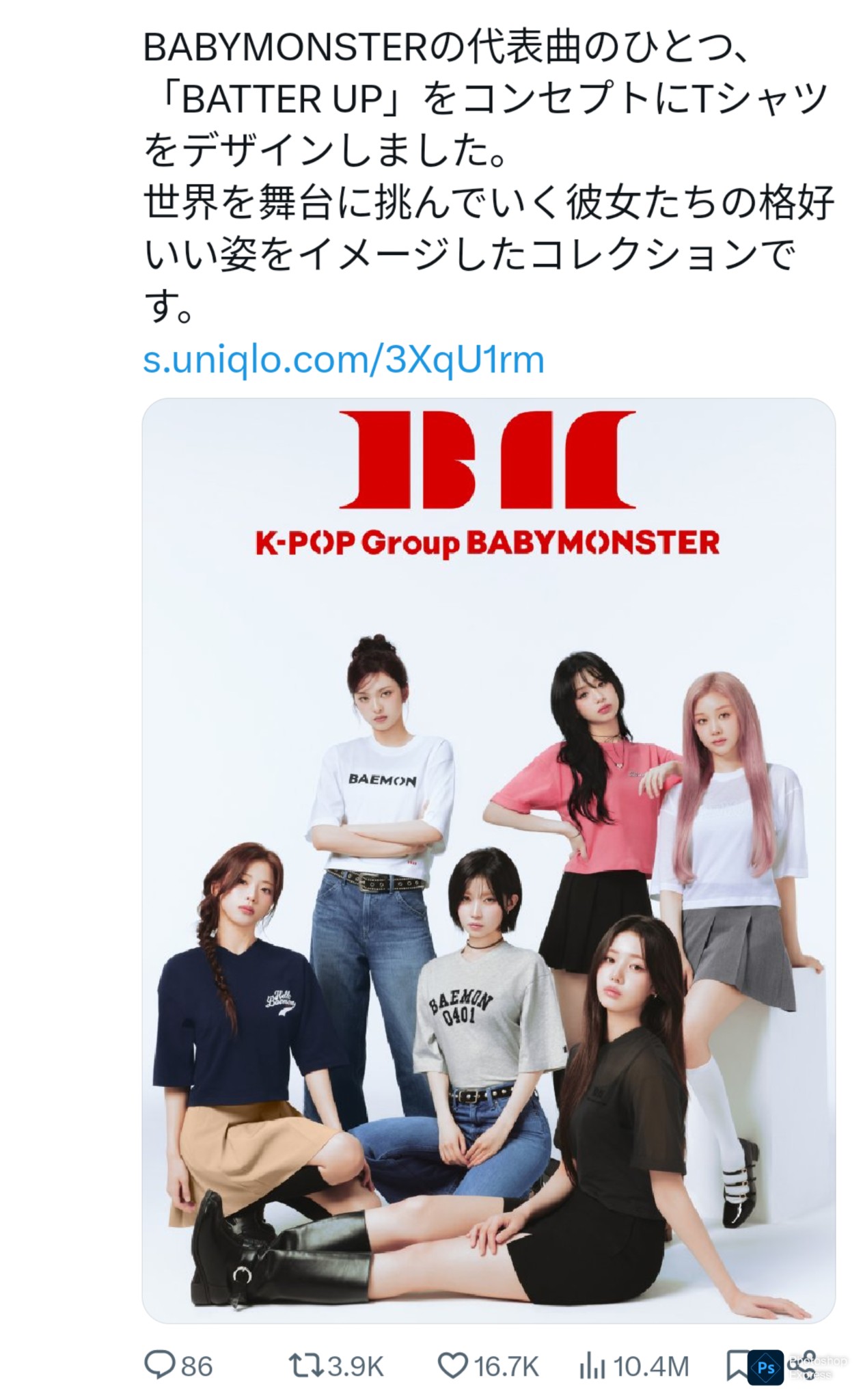The height and width of the screenshot is (1400, 863).
Task: Tap the red BM logo graphic
Action: pos(488,458)
